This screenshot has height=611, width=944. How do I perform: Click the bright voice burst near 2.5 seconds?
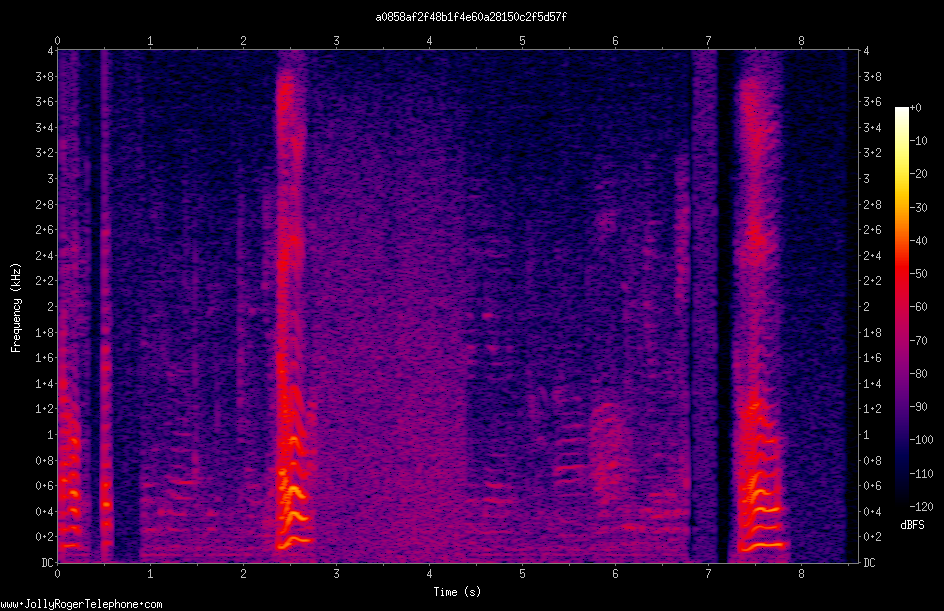[x=293, y=307]
